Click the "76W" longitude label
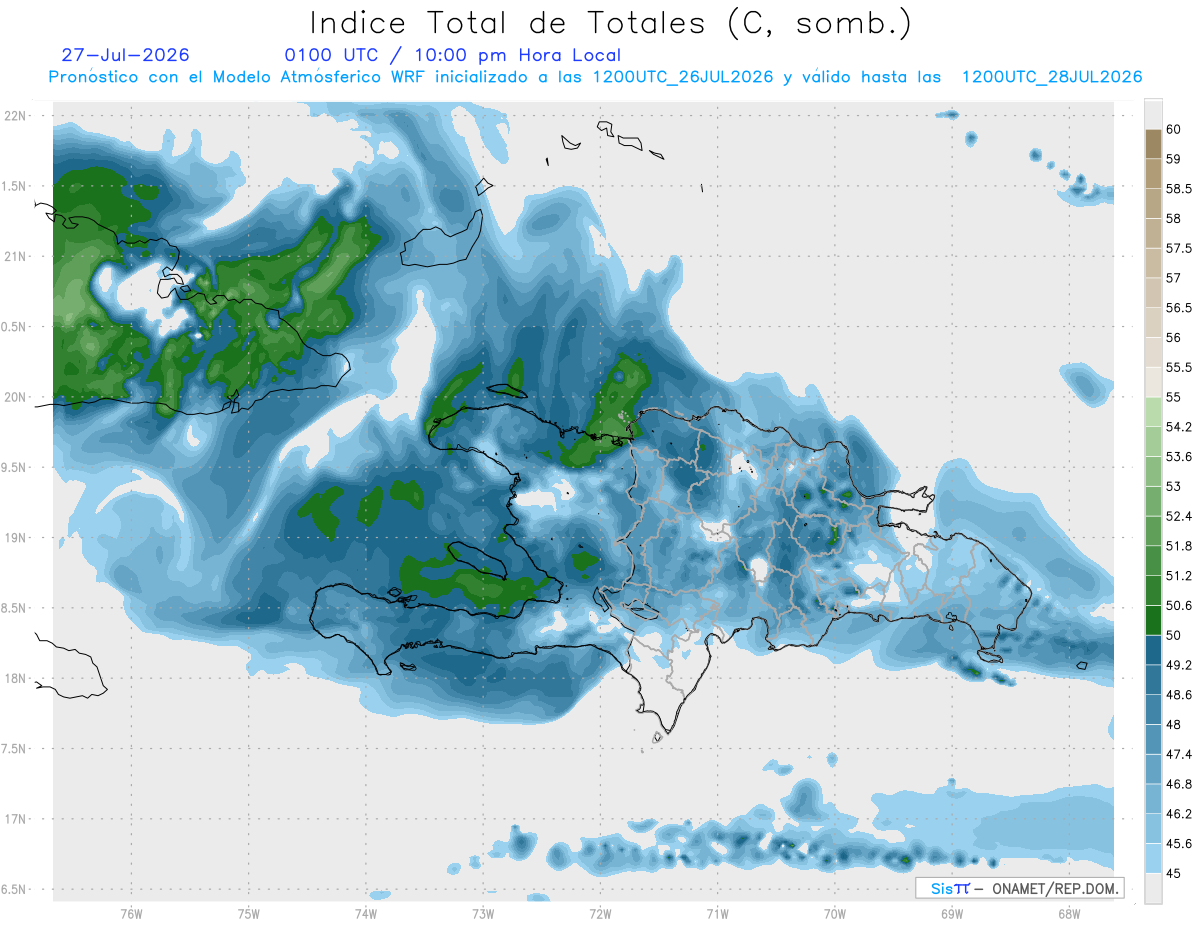Image resolution: width=1200 pixels, height=927 pixels. [131, 913]
